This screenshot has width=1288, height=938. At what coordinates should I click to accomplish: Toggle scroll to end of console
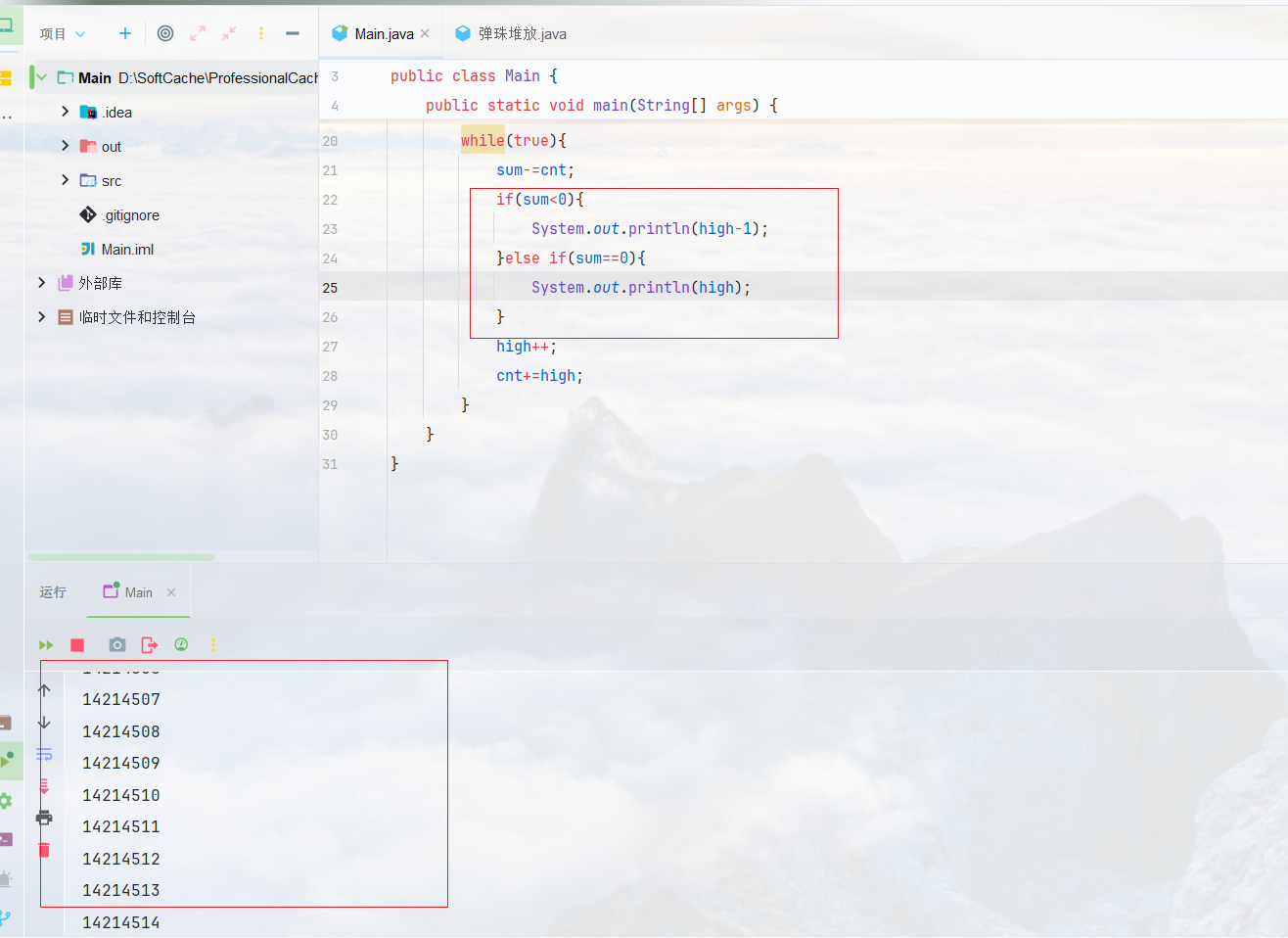point(44,786)
